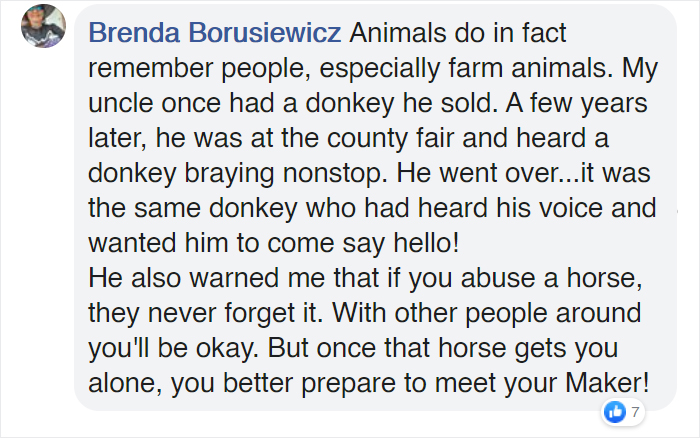
Task: Click the word "Maker!" ending the comment
Action: click(607, 383)
